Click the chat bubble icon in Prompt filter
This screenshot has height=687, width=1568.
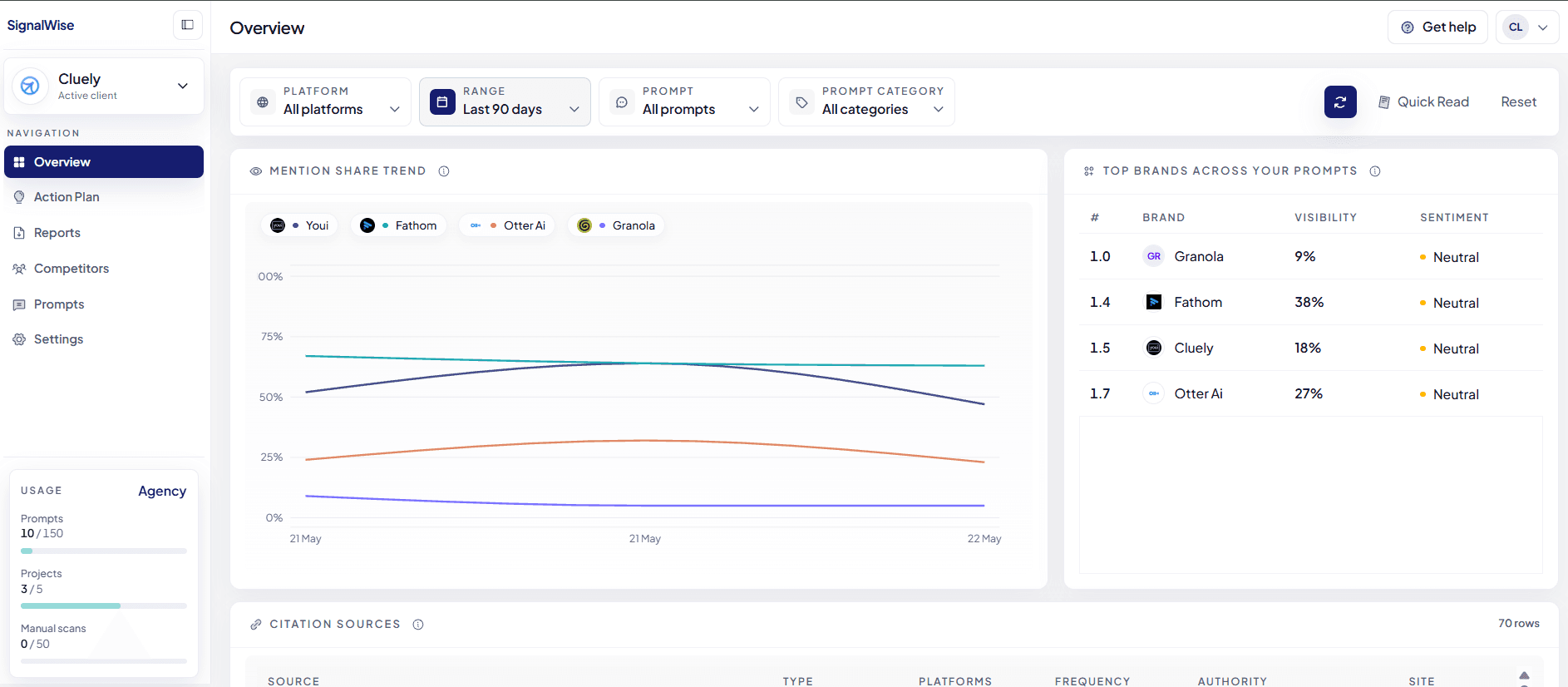pyautogui.click(x=622, y=102)
